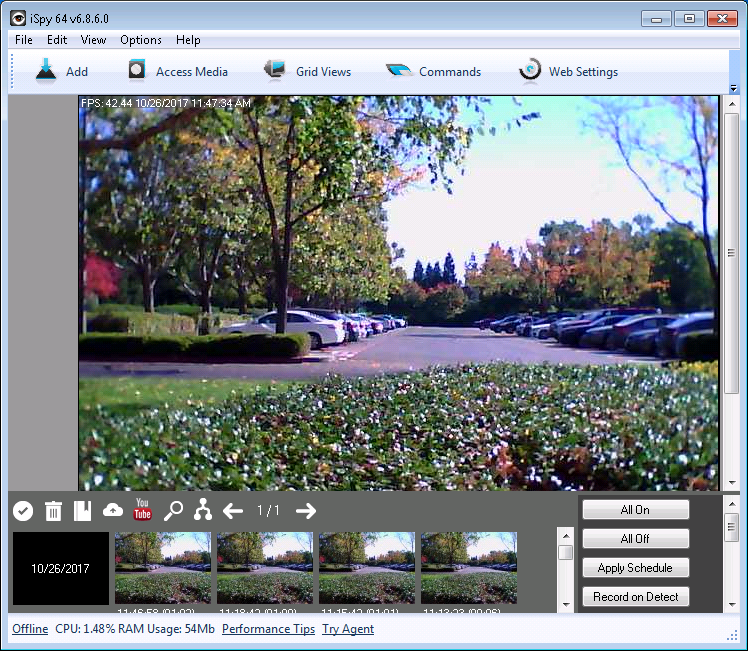Select the 10/26/2017 date thumbnail
The width and height of the screenshot is (748, 651).
(x=60, y=568)
